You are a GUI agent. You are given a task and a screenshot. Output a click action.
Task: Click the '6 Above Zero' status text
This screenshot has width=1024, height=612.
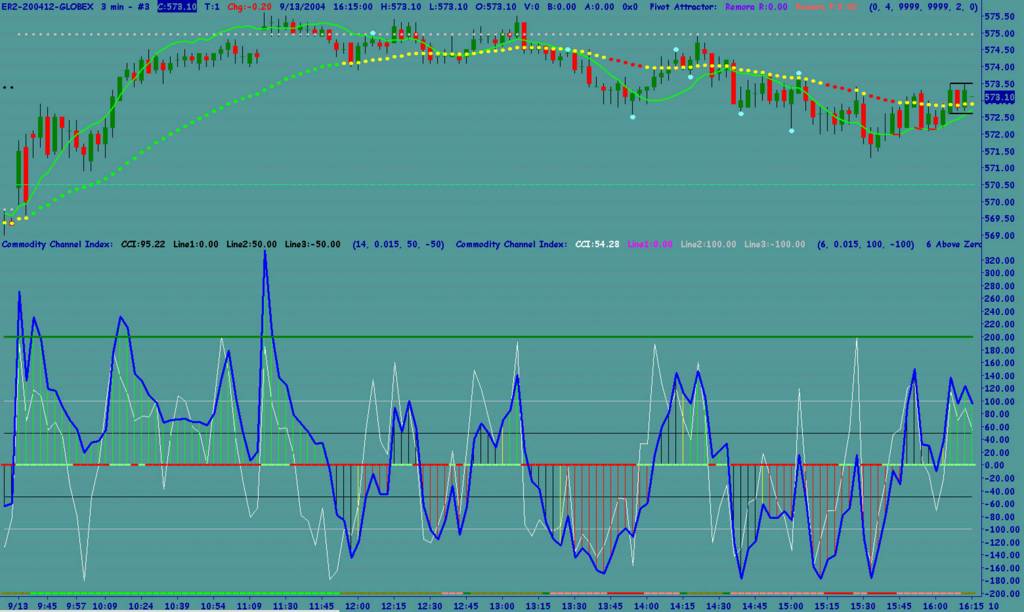point(953,244)
